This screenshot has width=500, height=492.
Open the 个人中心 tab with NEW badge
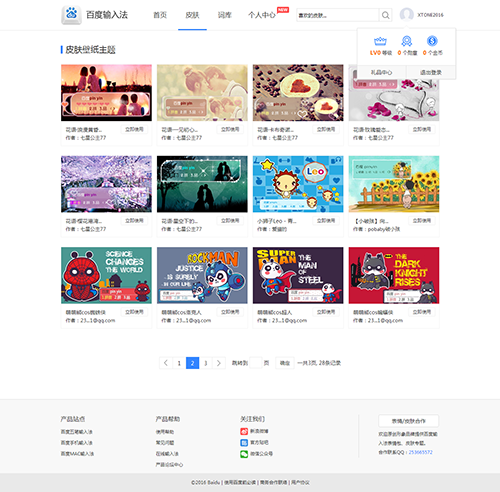262,15
